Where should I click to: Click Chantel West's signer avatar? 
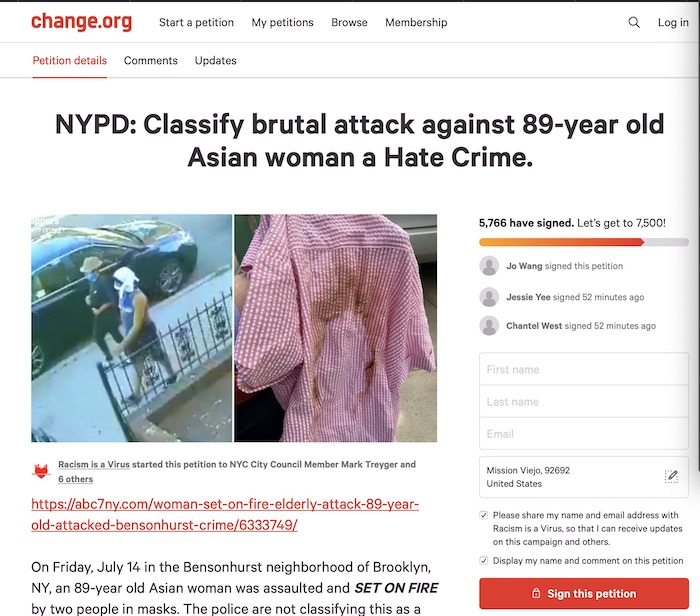[489, 326]
